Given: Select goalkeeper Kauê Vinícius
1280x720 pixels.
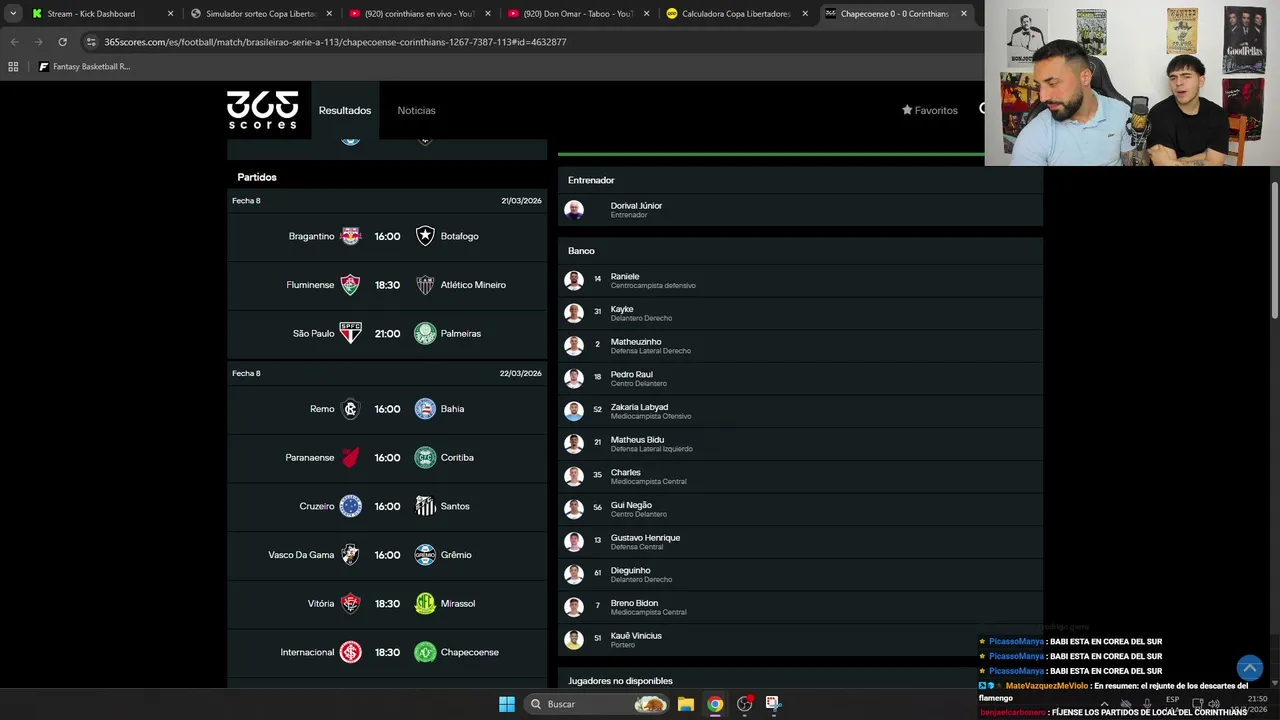Looking at the screenshot, I should (x=800, y=640).
